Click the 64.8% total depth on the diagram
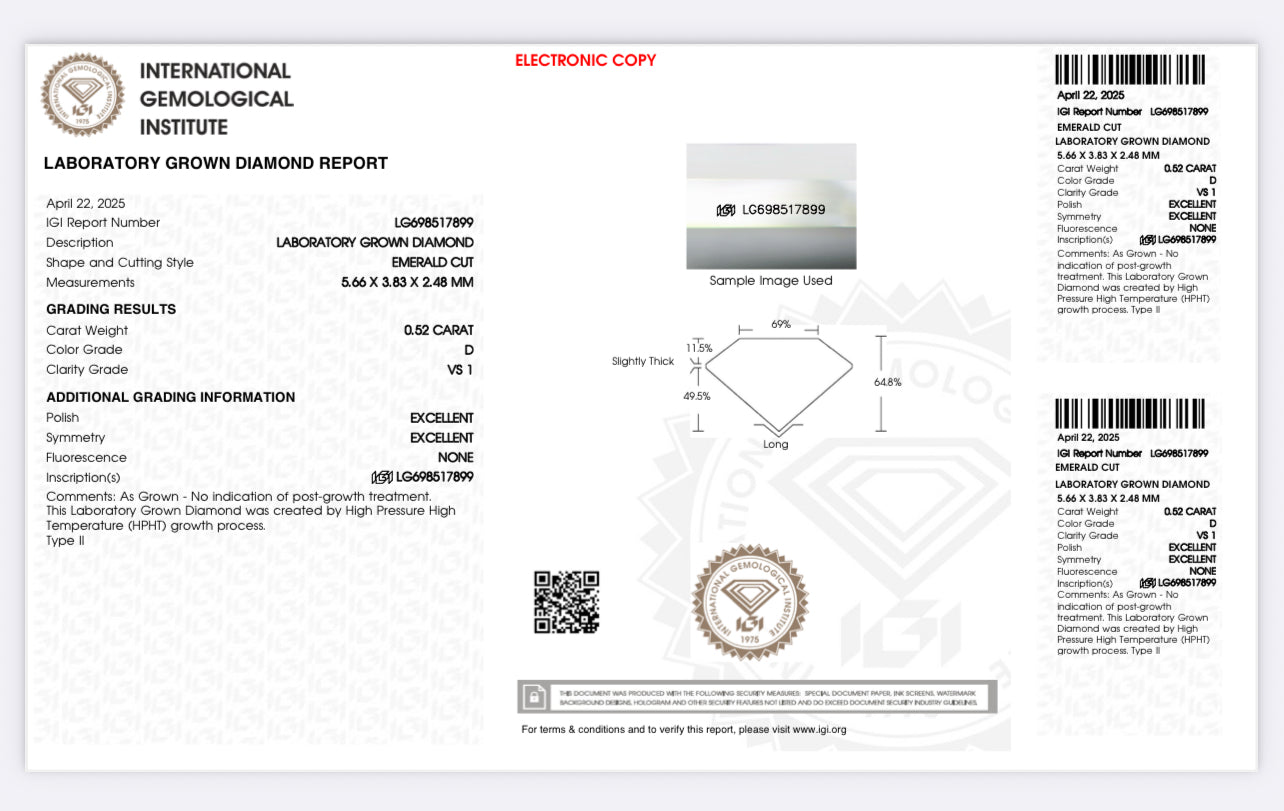 coord(888,382)
